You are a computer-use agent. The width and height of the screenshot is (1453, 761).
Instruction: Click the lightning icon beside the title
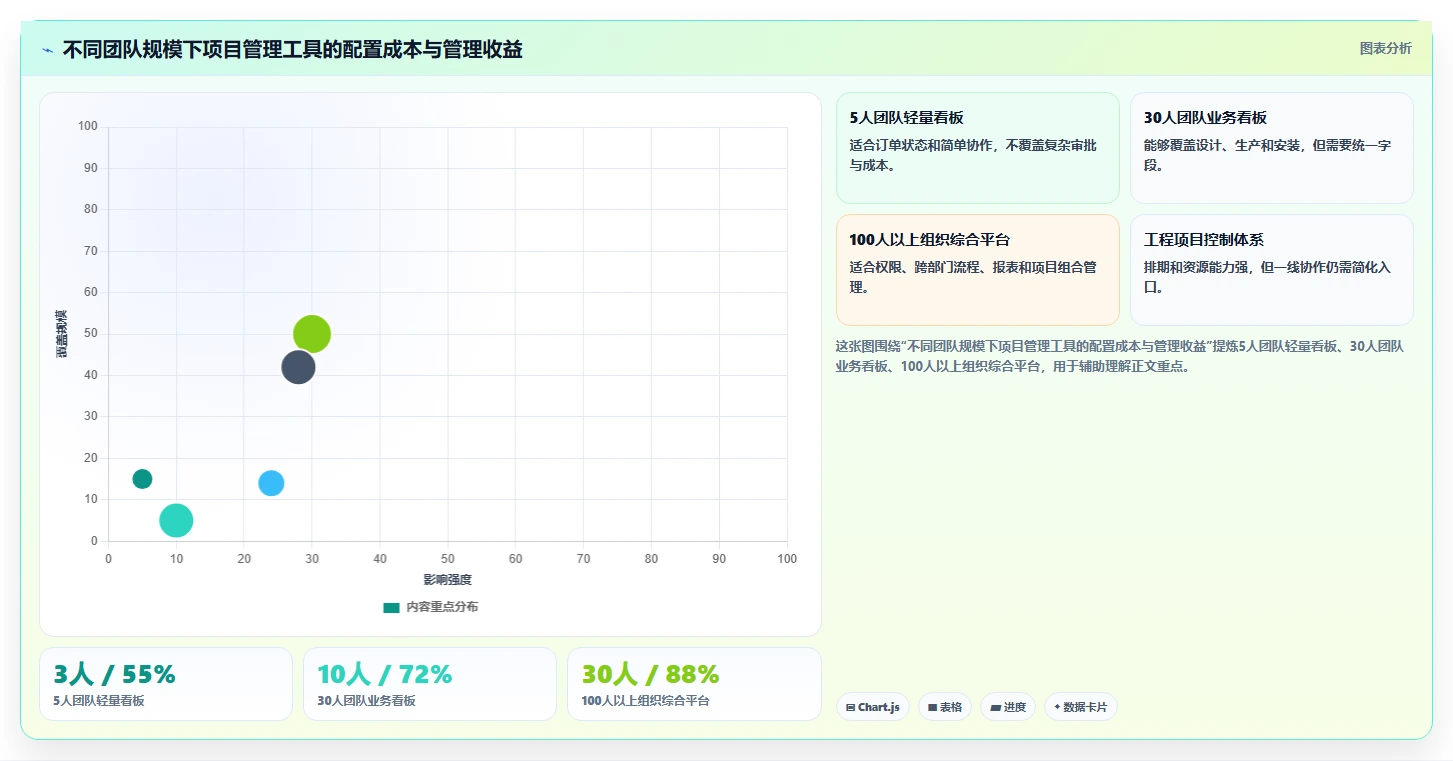pos(47,50)
